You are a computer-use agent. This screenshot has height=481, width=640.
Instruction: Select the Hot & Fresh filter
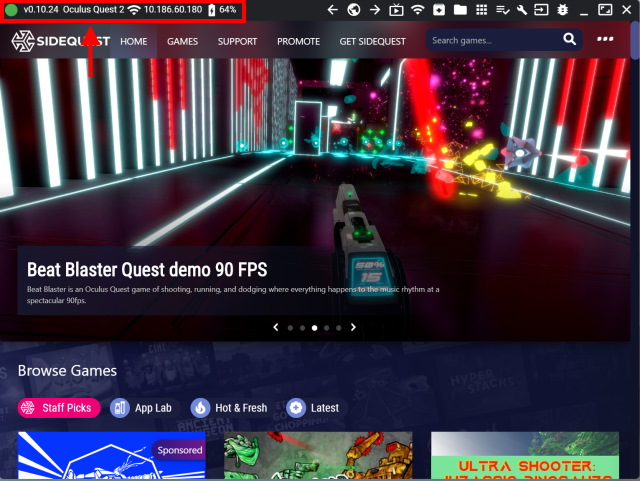(229, 408)
